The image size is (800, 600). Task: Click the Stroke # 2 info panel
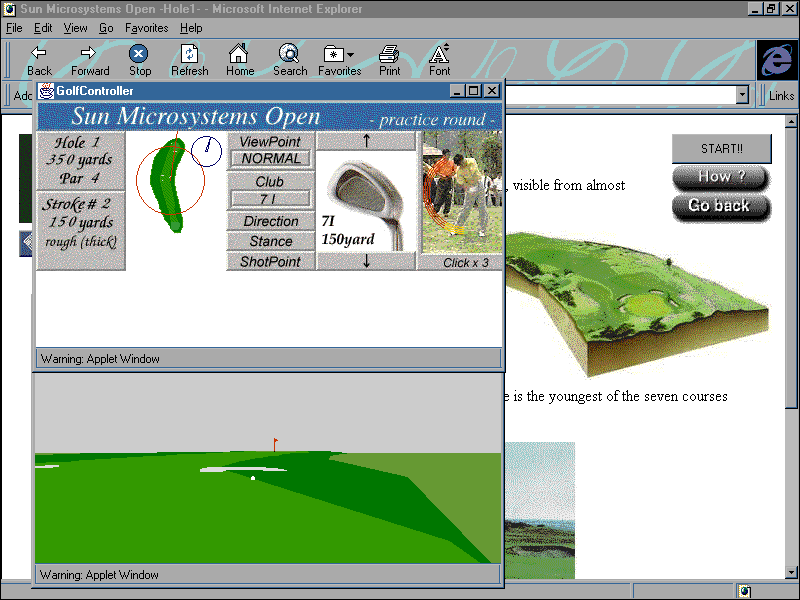tap(81, 230)
